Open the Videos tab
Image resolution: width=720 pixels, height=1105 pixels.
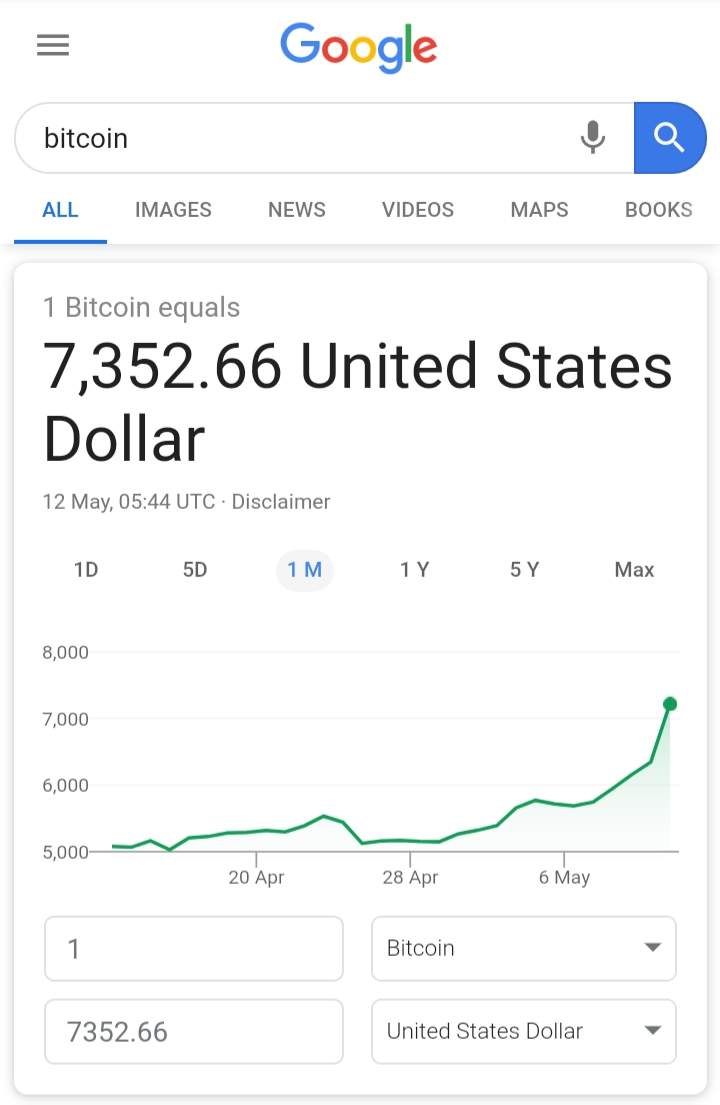(x=418, y=210)
